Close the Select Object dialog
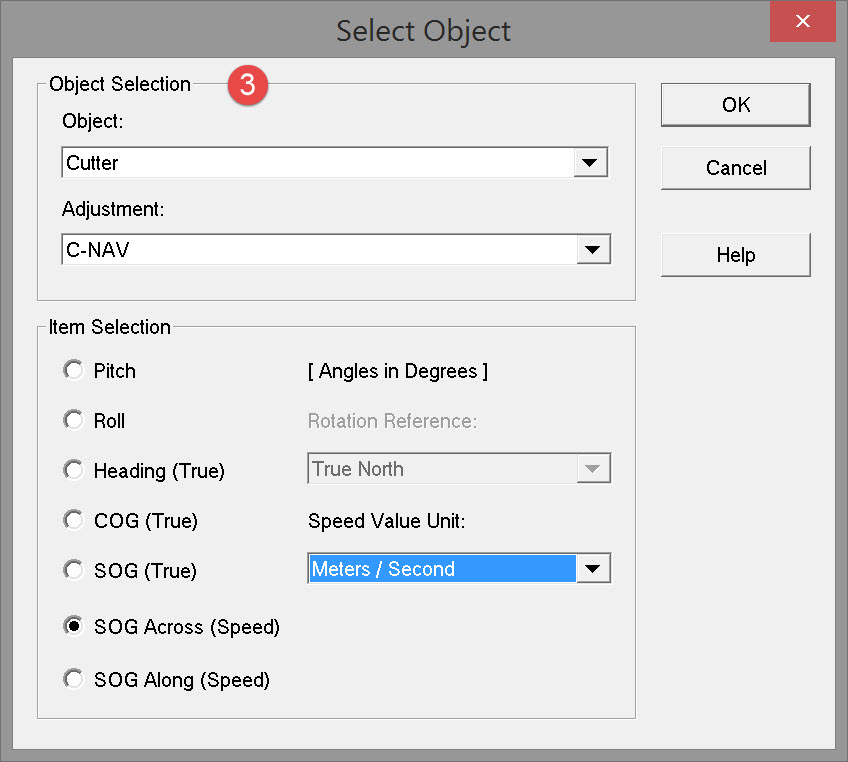Screen dimensions: 848x762 click(803, 22)
